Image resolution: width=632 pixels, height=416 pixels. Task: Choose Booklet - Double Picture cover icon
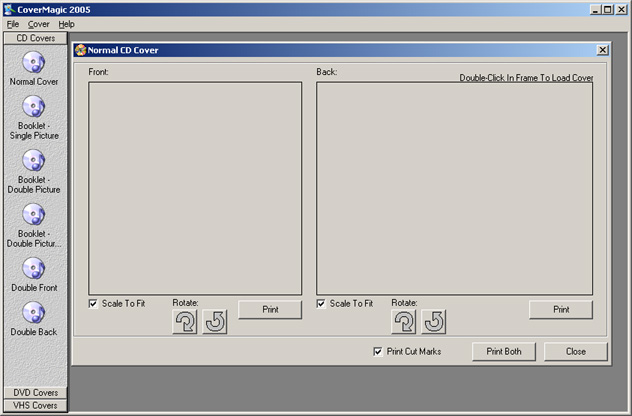33,160
